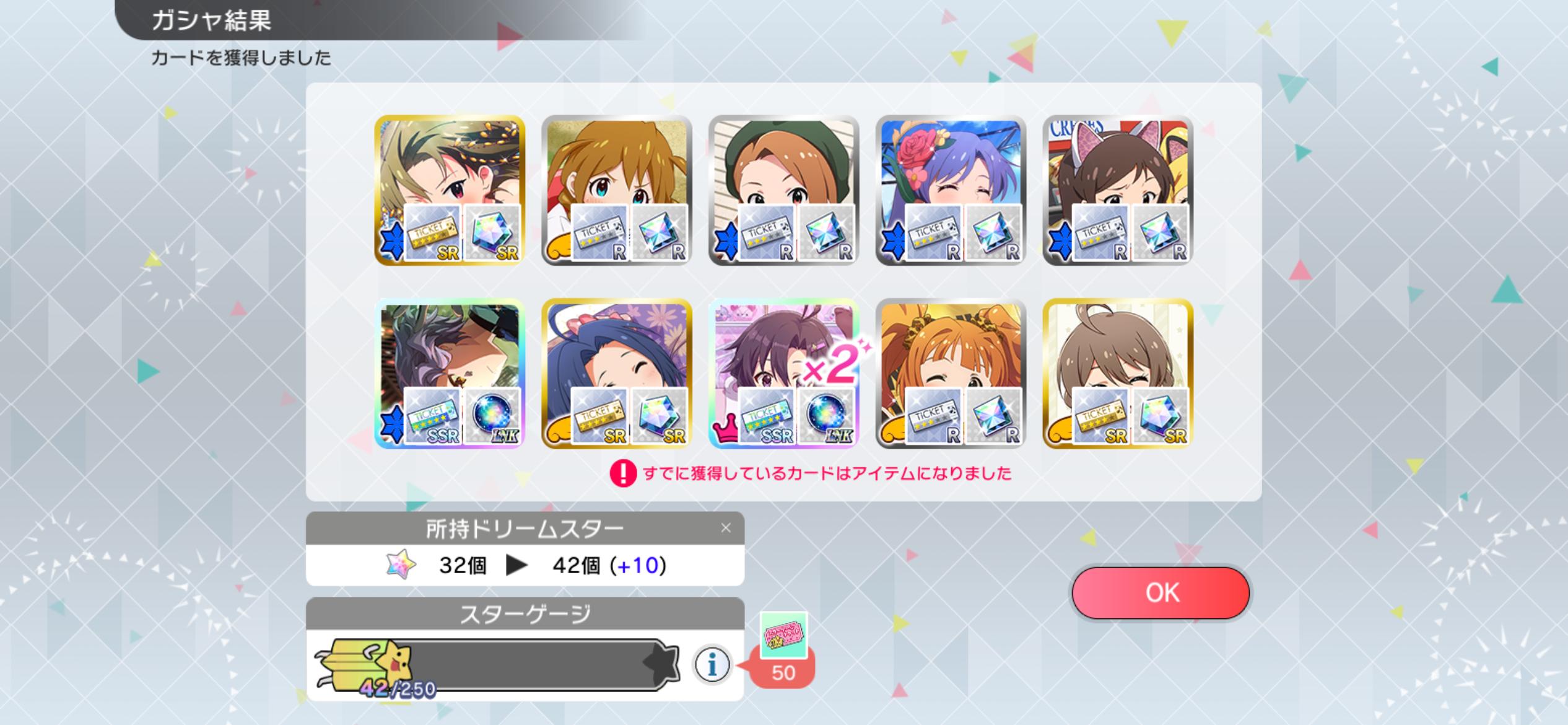Tap the OK button
Screen dimensions: 1568x725
(x=1161, y=593)
